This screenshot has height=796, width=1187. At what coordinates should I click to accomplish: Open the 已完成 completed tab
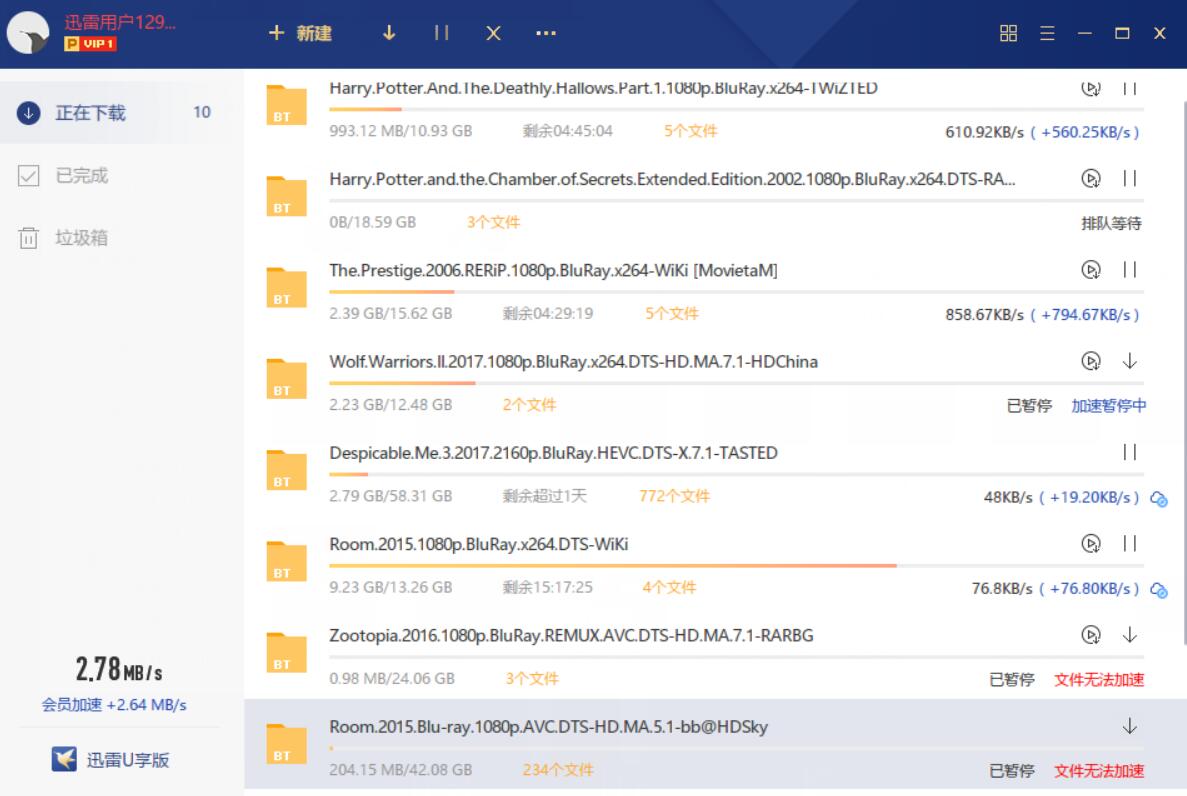click(x=81, y=176)
